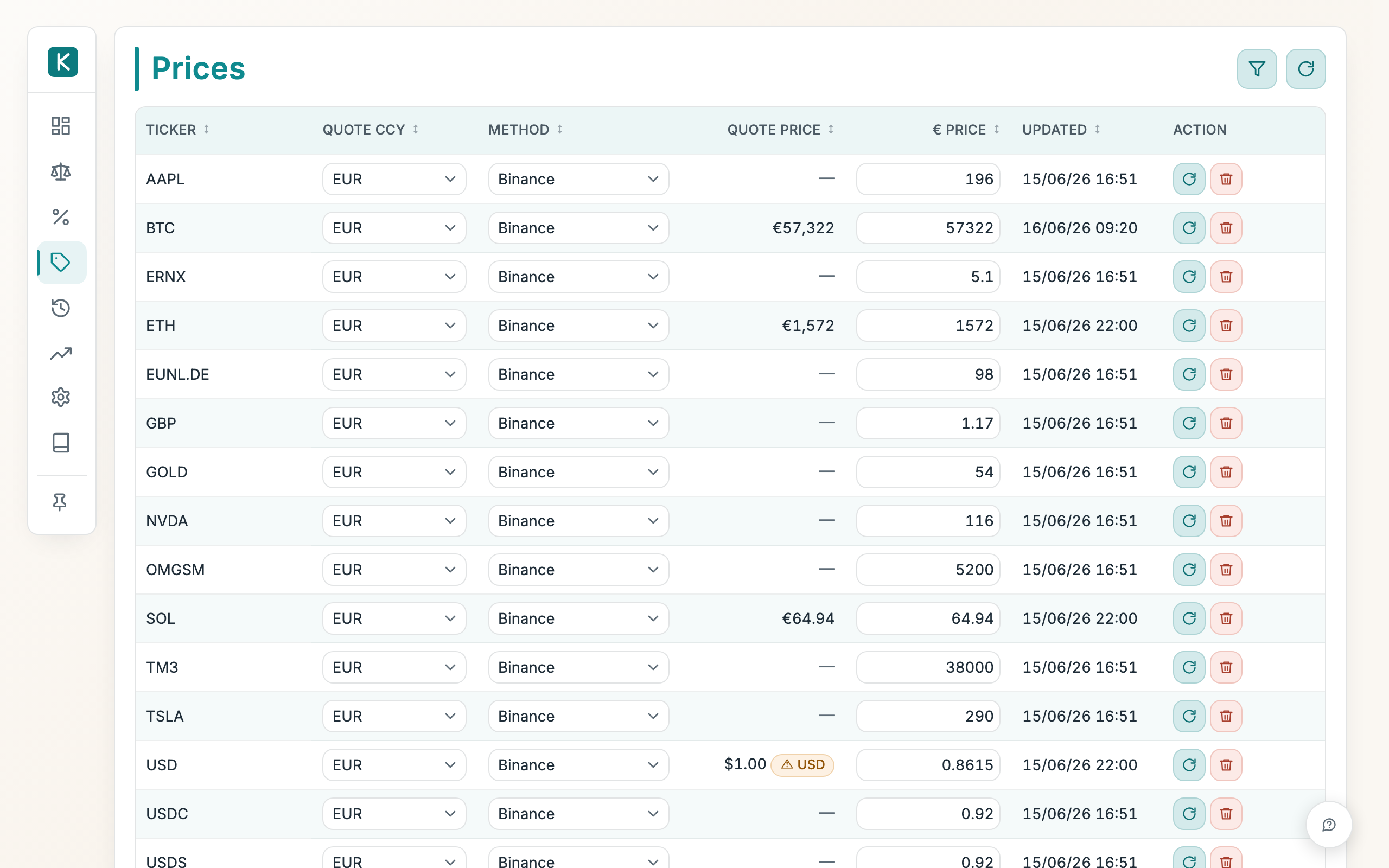
Task: Open GBP quote currency dropdown
Action: pos(394,423)
